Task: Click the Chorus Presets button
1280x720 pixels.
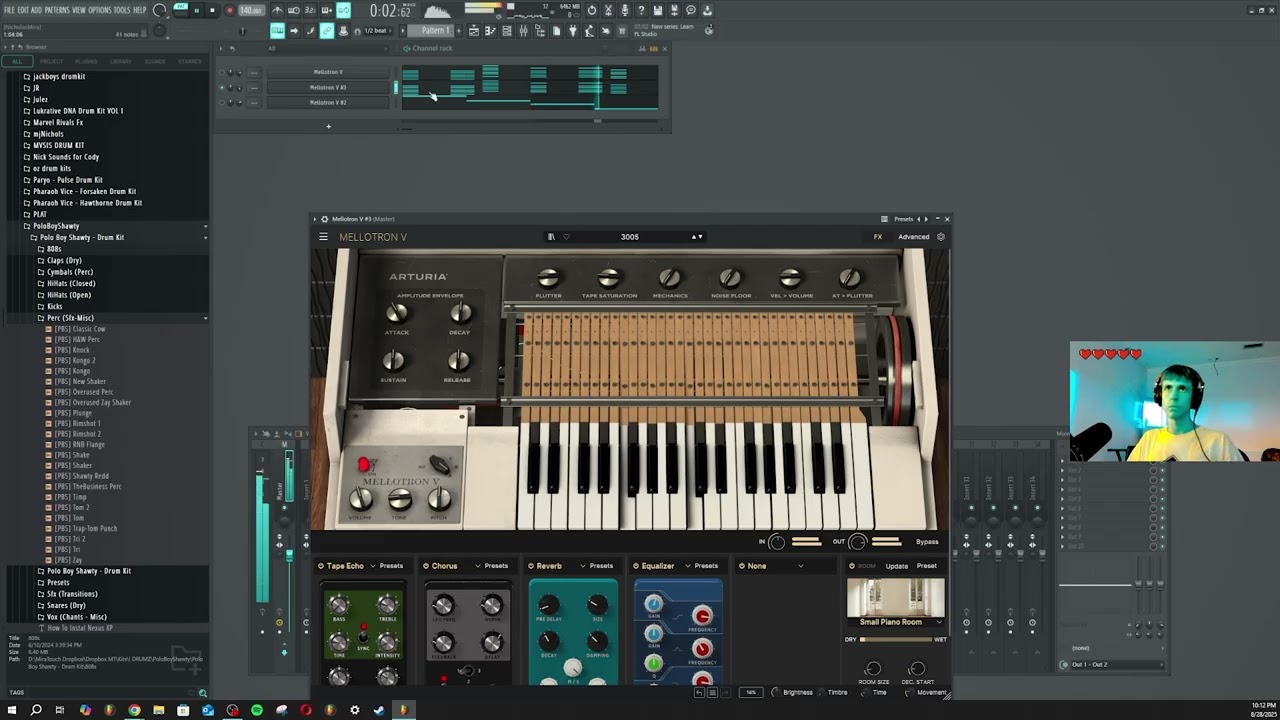Action: [496, 566]
